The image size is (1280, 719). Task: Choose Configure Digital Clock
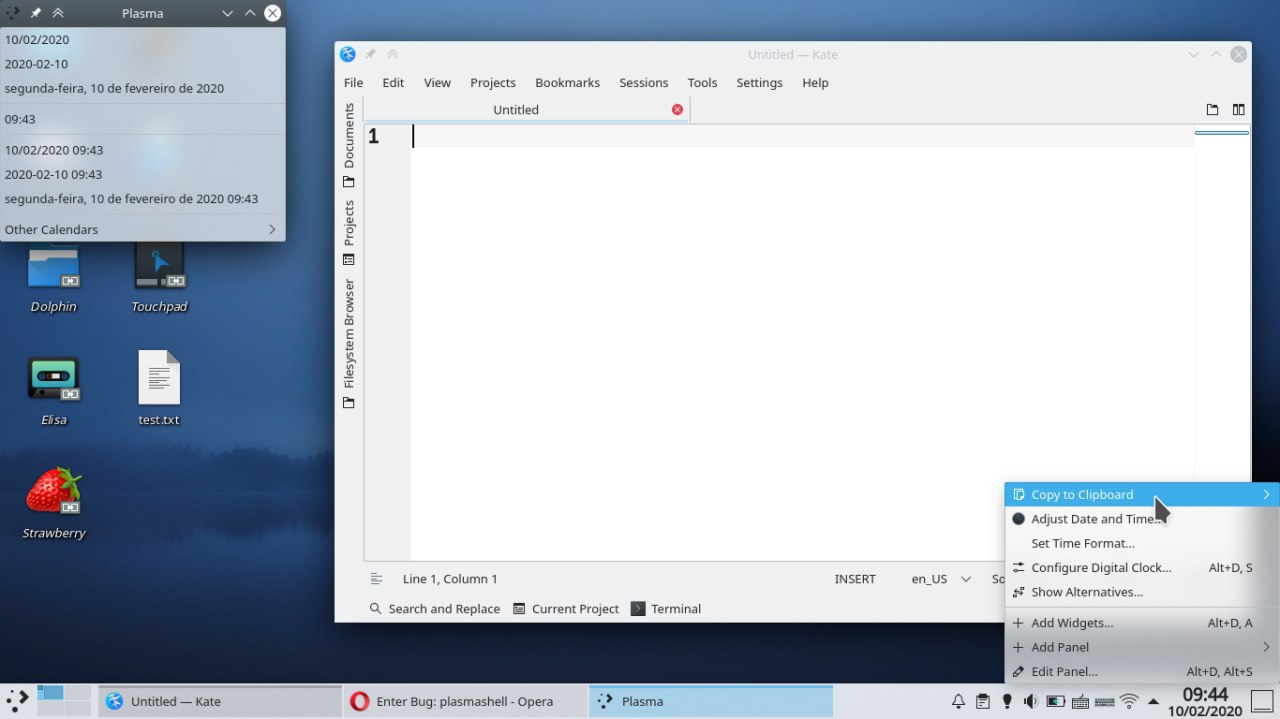[1142, 568]
